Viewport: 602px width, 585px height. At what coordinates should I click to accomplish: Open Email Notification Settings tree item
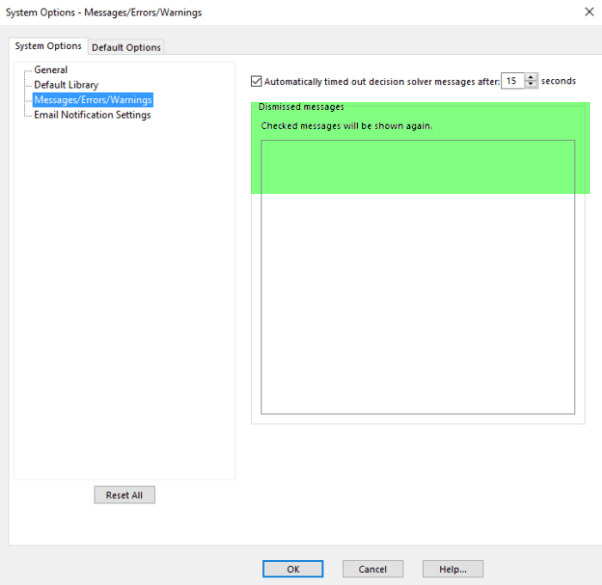[93, 115]
